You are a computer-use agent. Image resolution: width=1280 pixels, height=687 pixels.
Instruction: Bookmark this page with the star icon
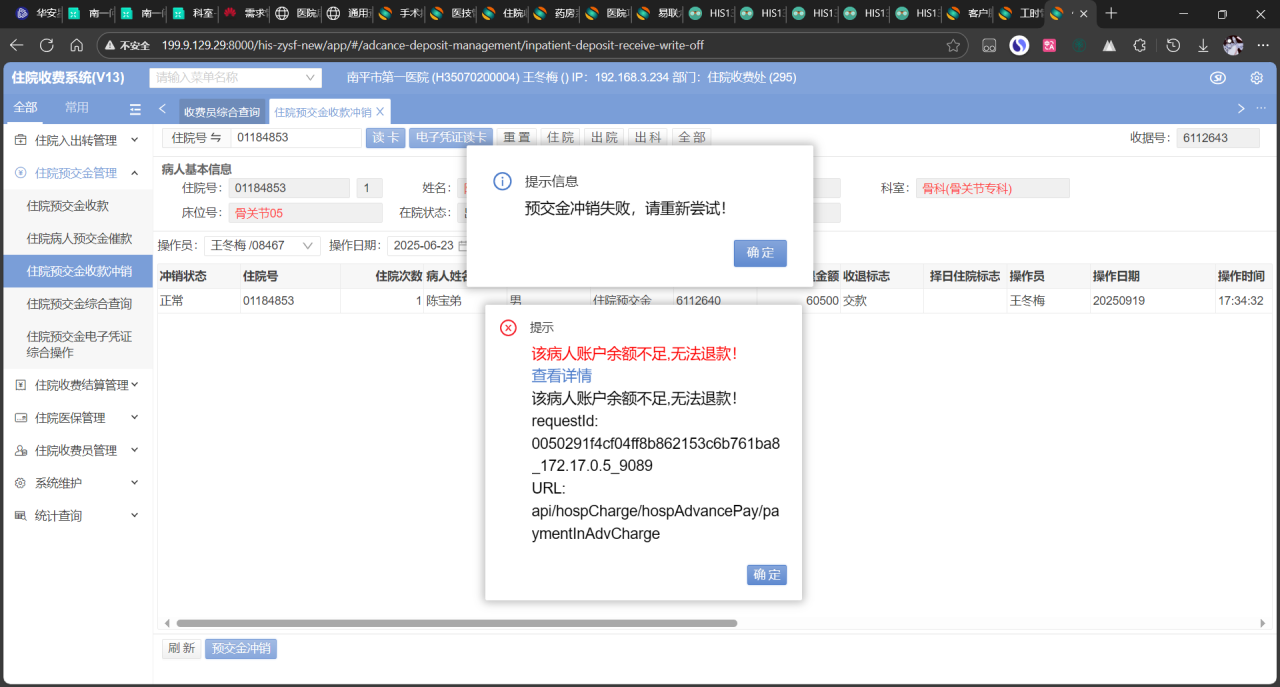[x=953, y=45]
